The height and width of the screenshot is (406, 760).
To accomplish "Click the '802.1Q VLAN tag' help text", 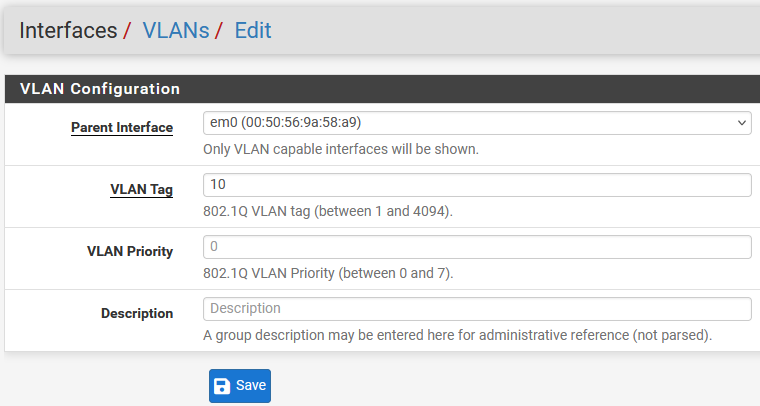I will point(328,211).
